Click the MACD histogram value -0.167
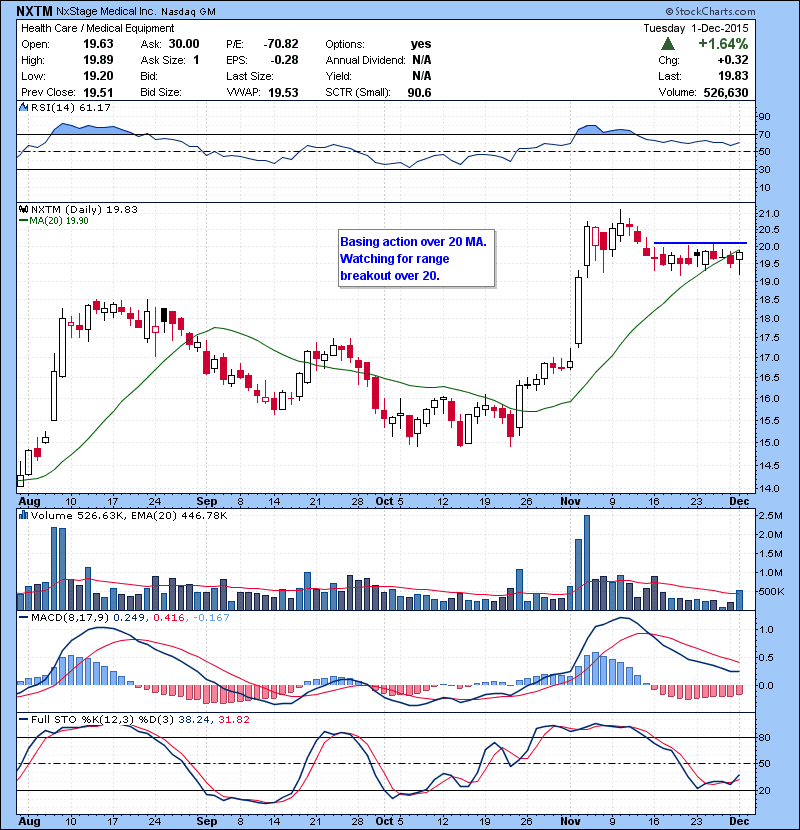Viewport: 800px width, 830px height. point(211,617)
